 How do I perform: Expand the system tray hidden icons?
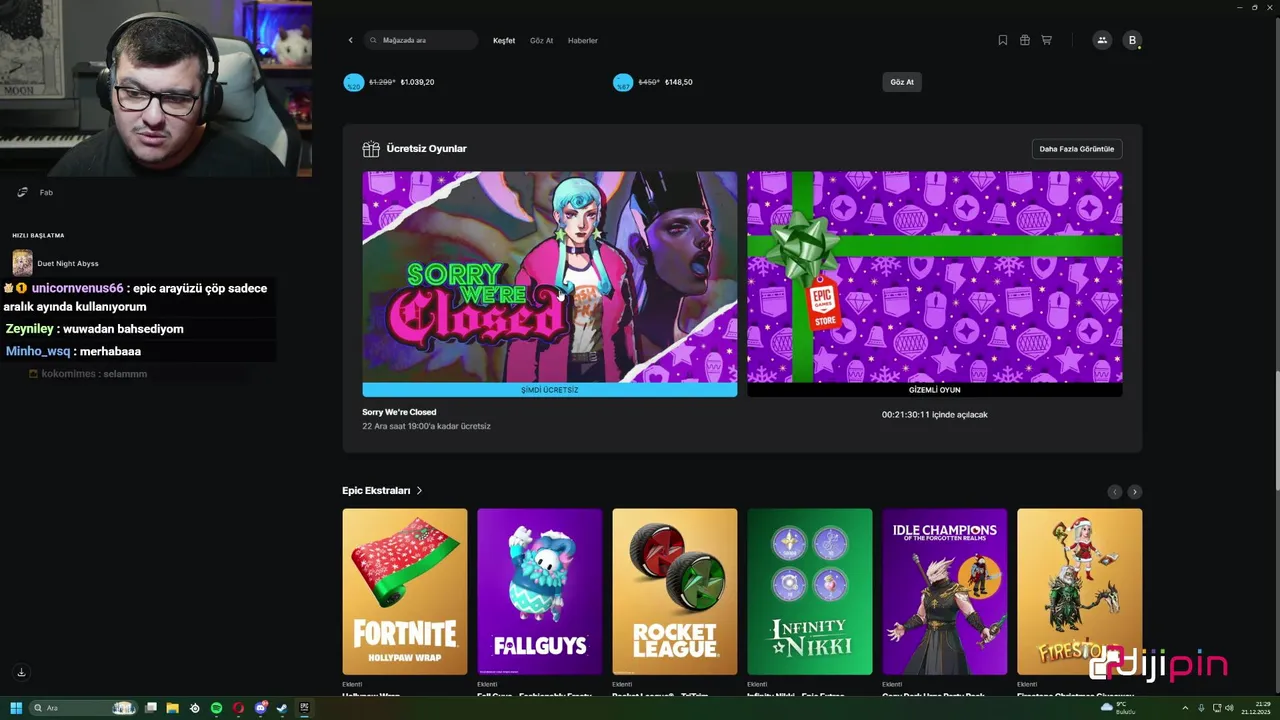click(x=1183, y=708)
